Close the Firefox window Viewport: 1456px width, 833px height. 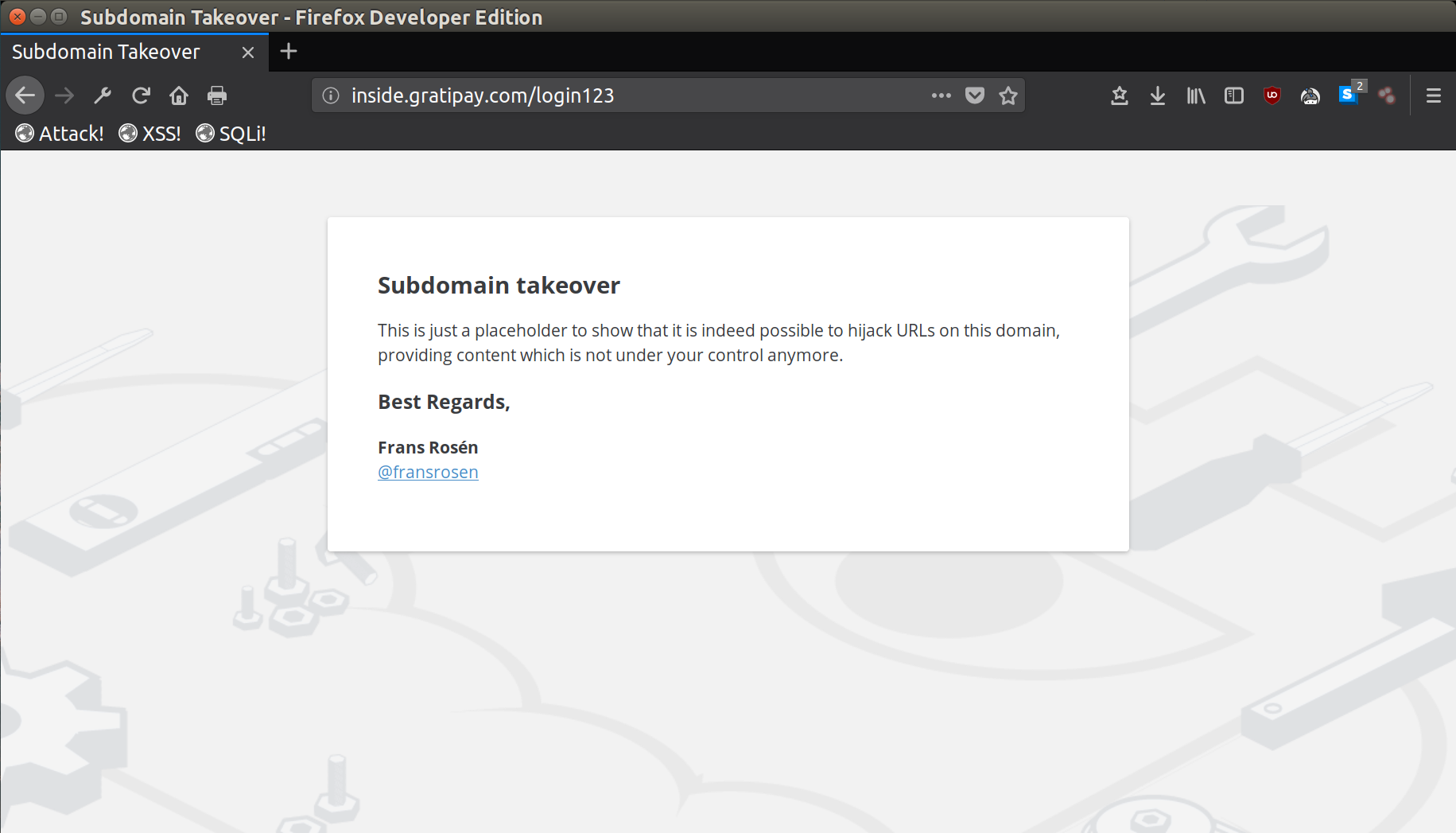pos(17,17)
